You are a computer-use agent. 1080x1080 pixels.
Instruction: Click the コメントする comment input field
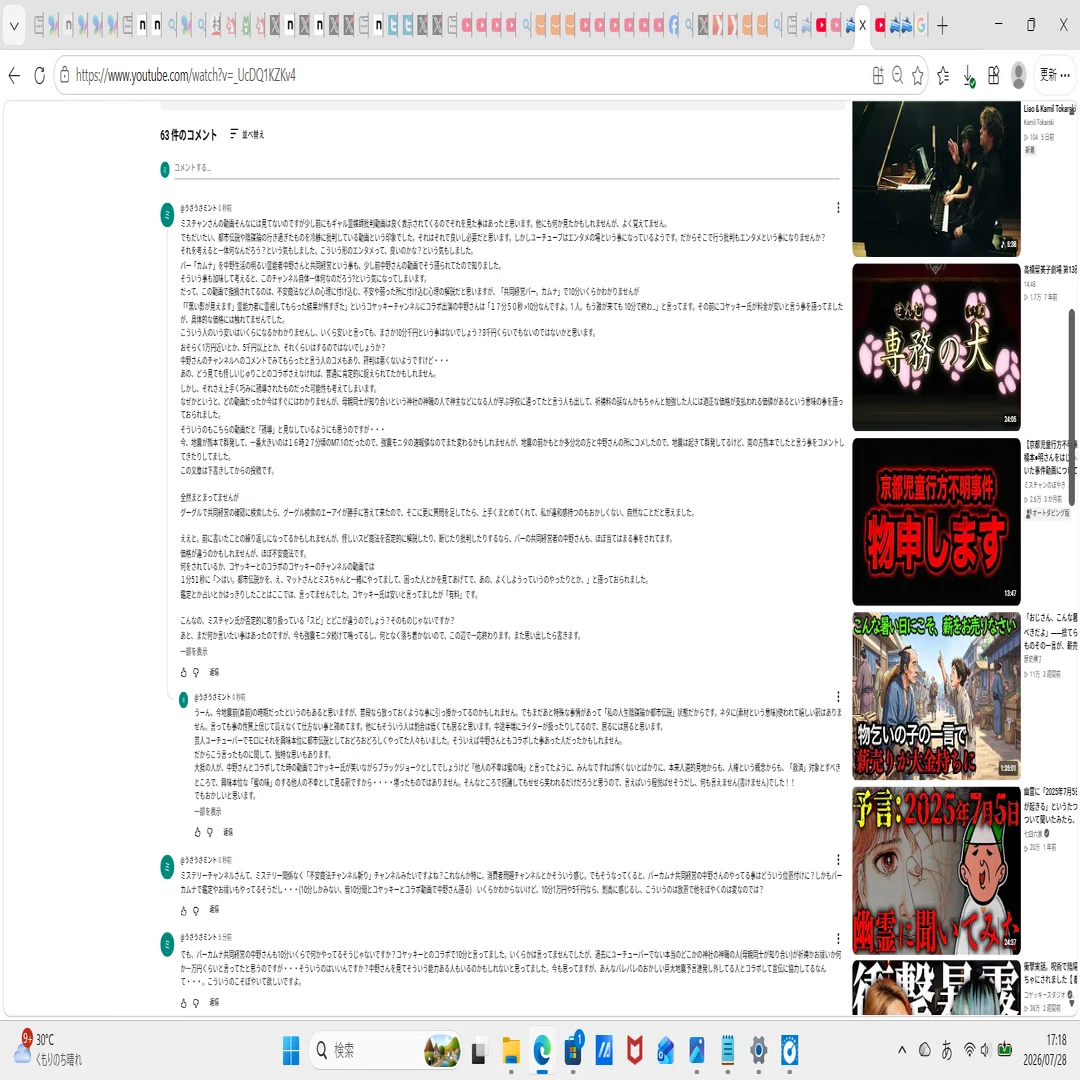[x=506, y=167]
